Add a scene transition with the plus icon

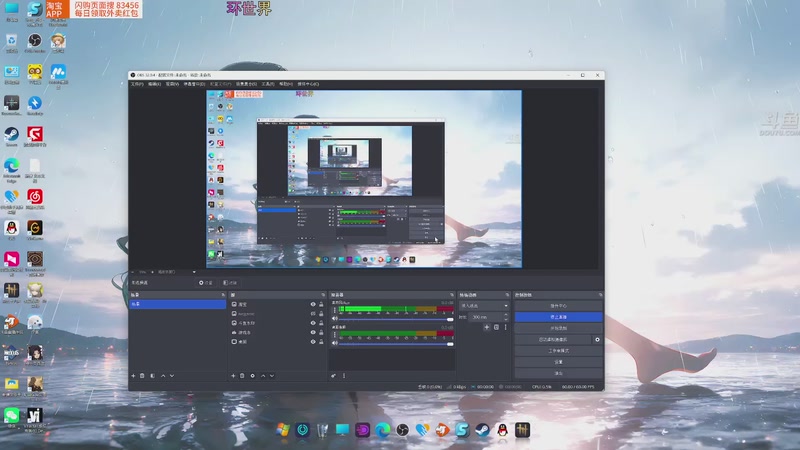[487, 327]
